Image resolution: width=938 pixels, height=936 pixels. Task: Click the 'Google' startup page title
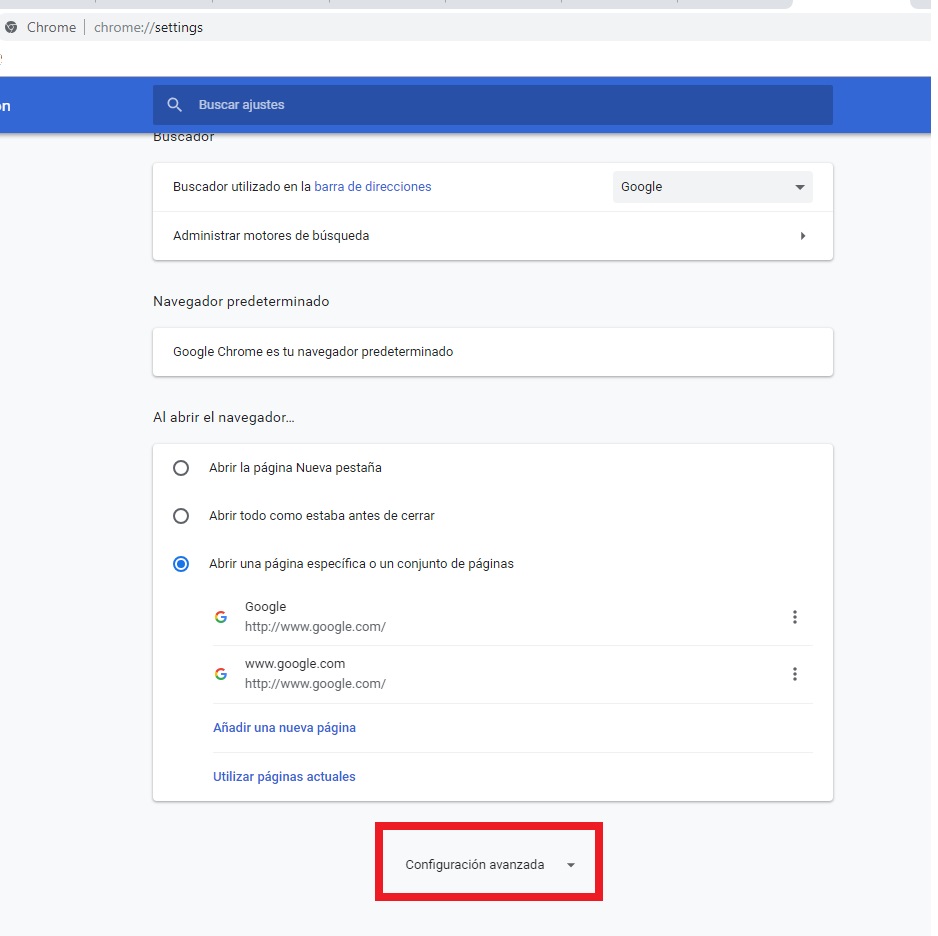tap(266, 606)
